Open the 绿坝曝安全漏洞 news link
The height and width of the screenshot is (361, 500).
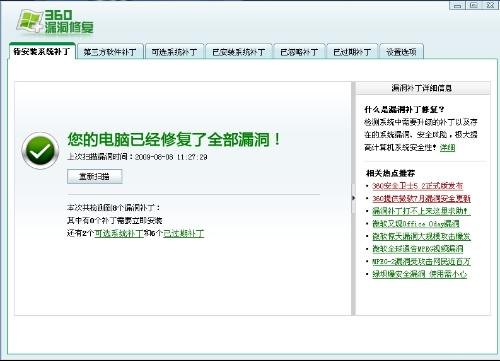420,274
